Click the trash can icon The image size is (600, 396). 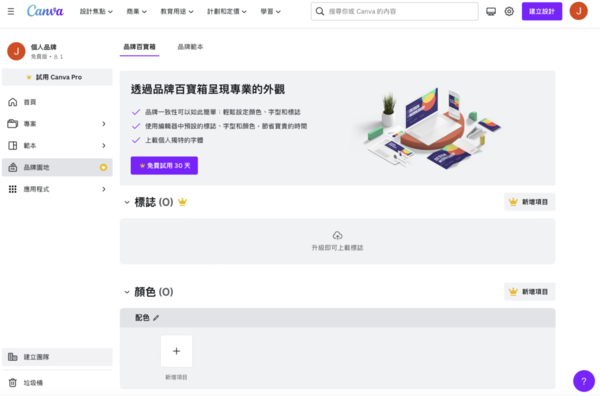13,383
